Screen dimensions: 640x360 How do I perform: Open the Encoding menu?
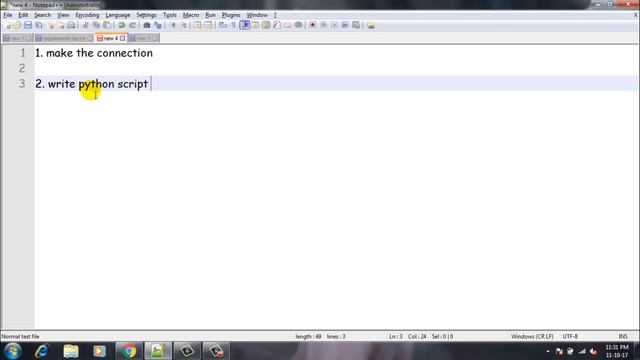coord(87,15)
